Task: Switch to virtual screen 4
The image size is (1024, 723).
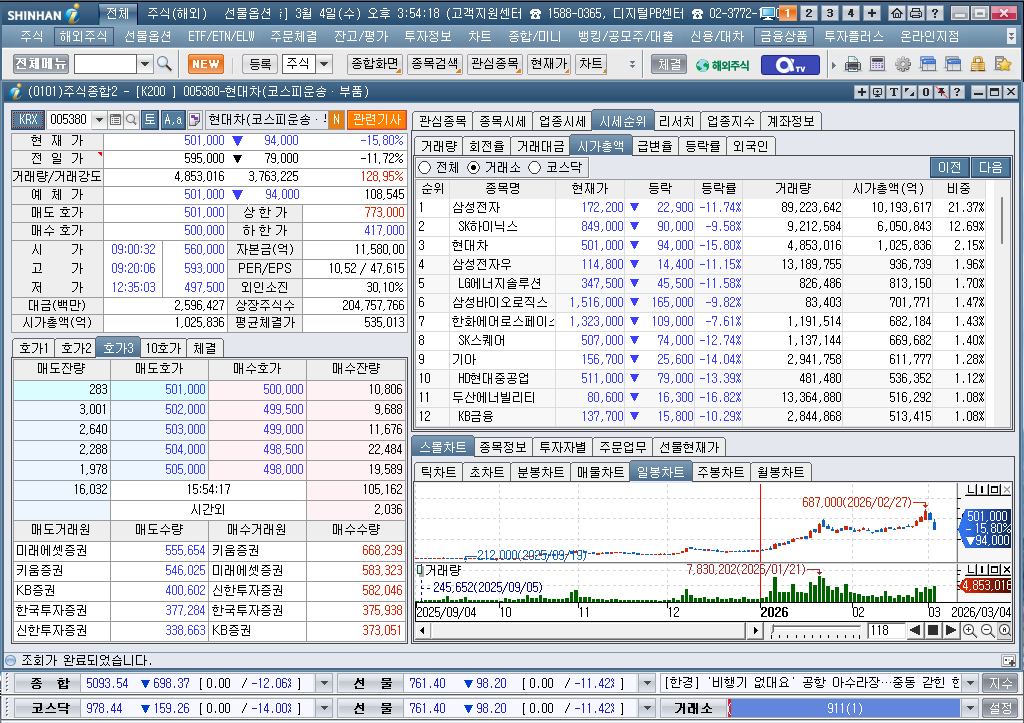Action: [850, 13]
